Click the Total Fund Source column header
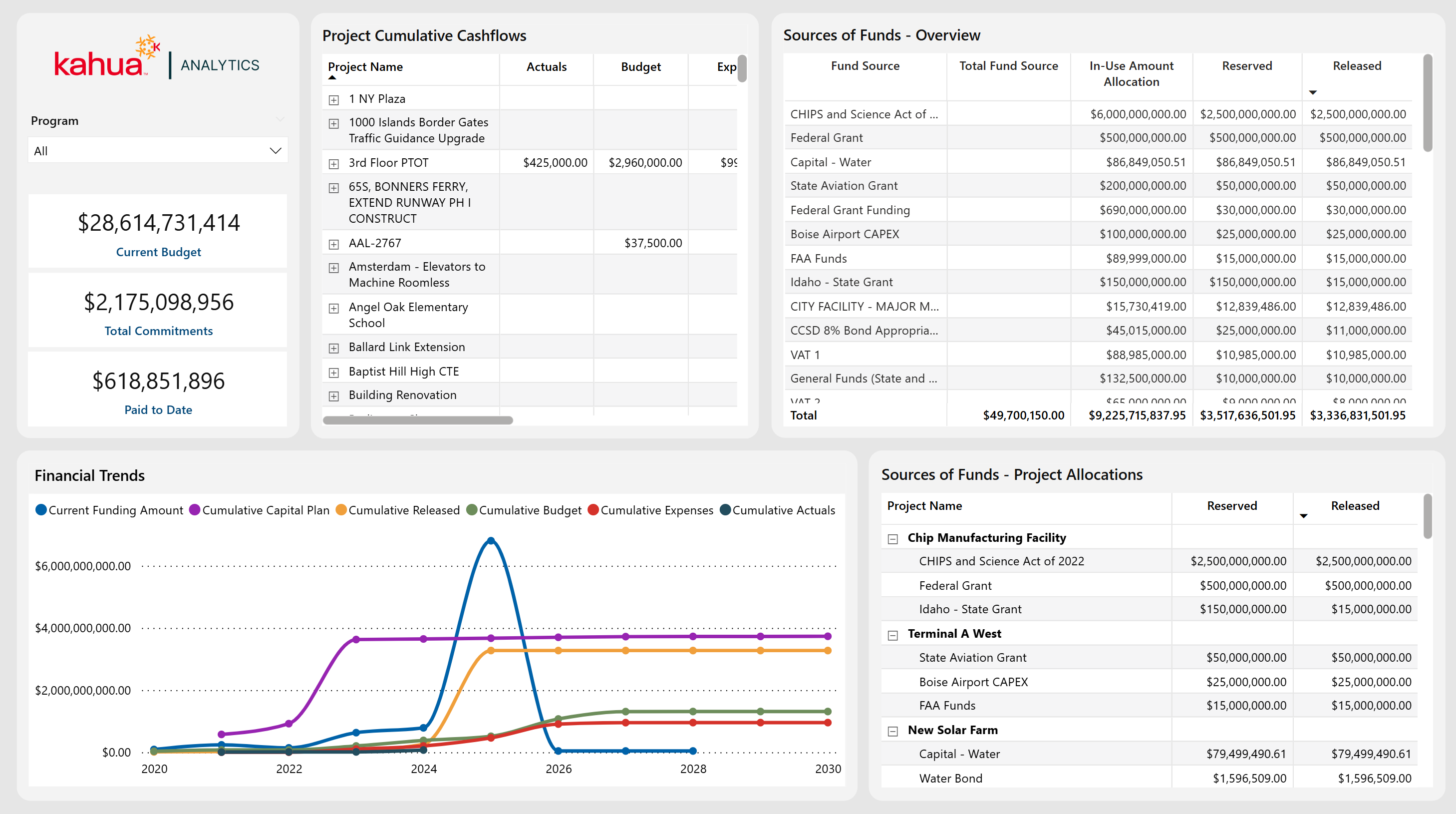The height and width of the screenshot is (814, 1456). [x=1008, y=65]
